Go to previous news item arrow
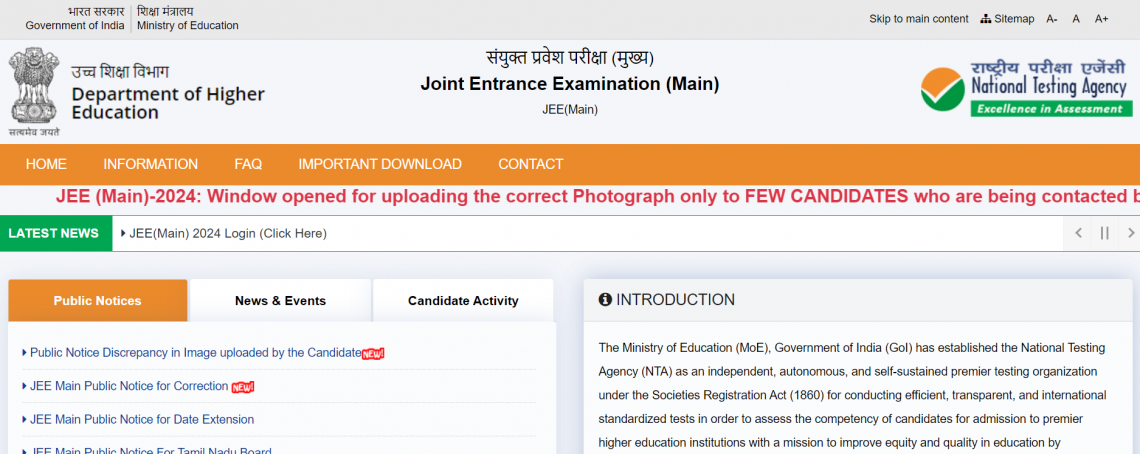The height and width of the screenshot is (454, 1140). [1078, 233]
